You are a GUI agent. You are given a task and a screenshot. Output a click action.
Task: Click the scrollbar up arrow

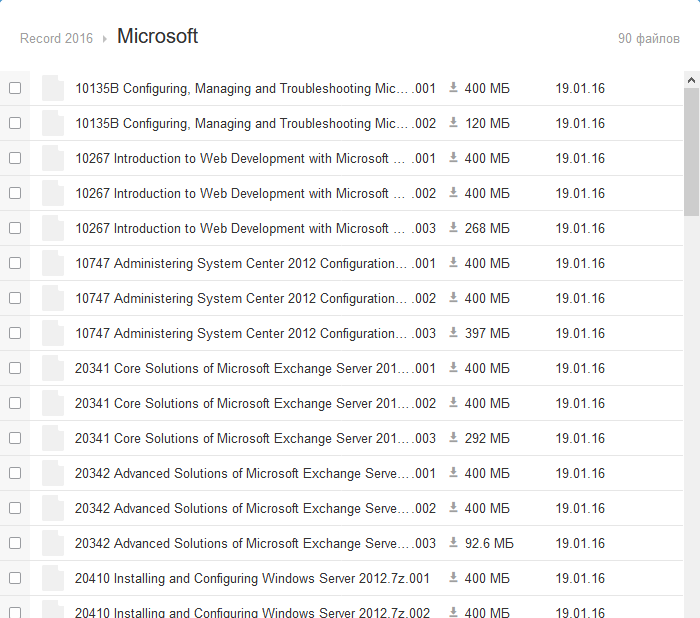click(691, 80)
